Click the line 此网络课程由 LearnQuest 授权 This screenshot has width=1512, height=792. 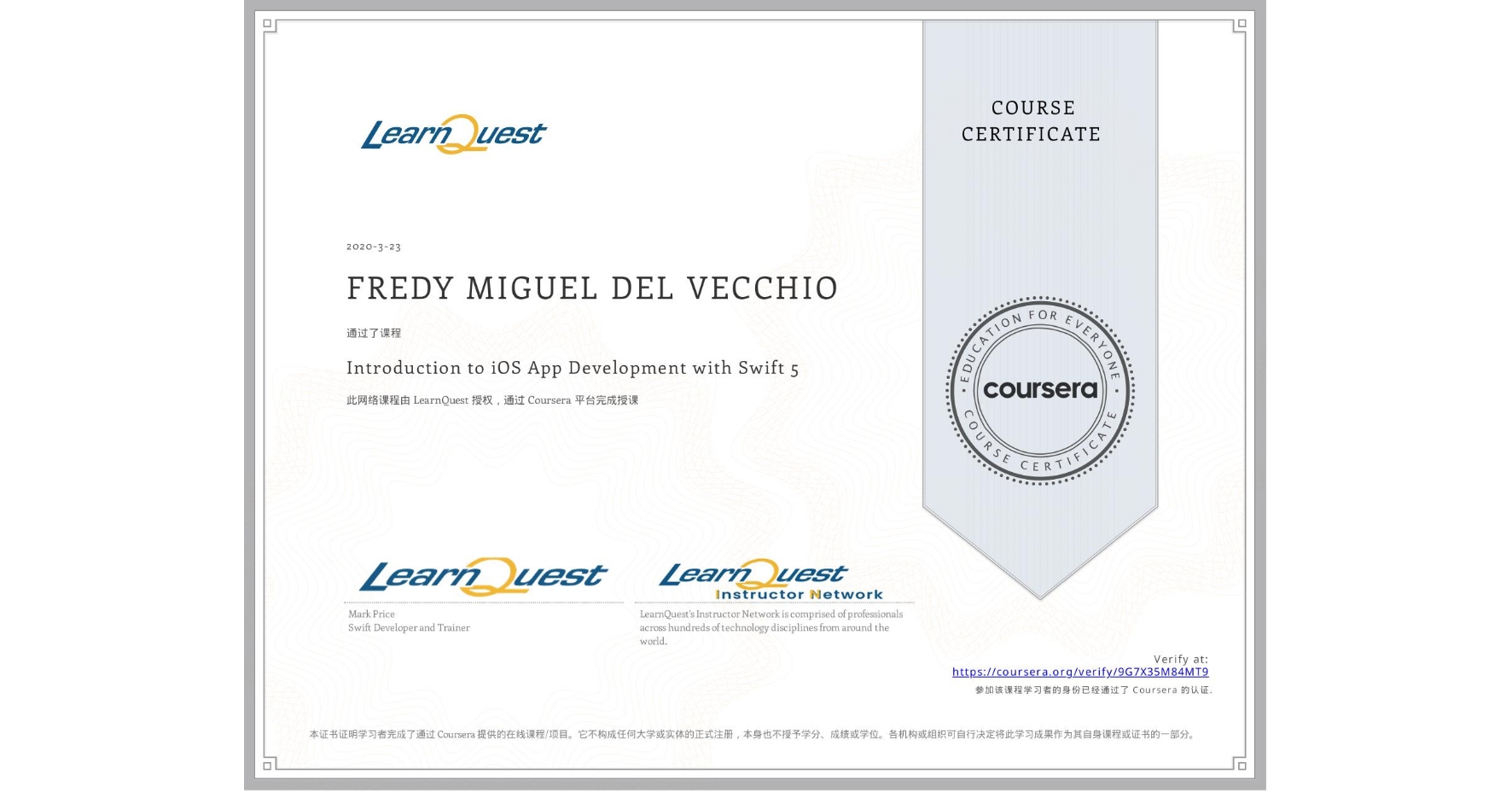(x=492, y=400)
